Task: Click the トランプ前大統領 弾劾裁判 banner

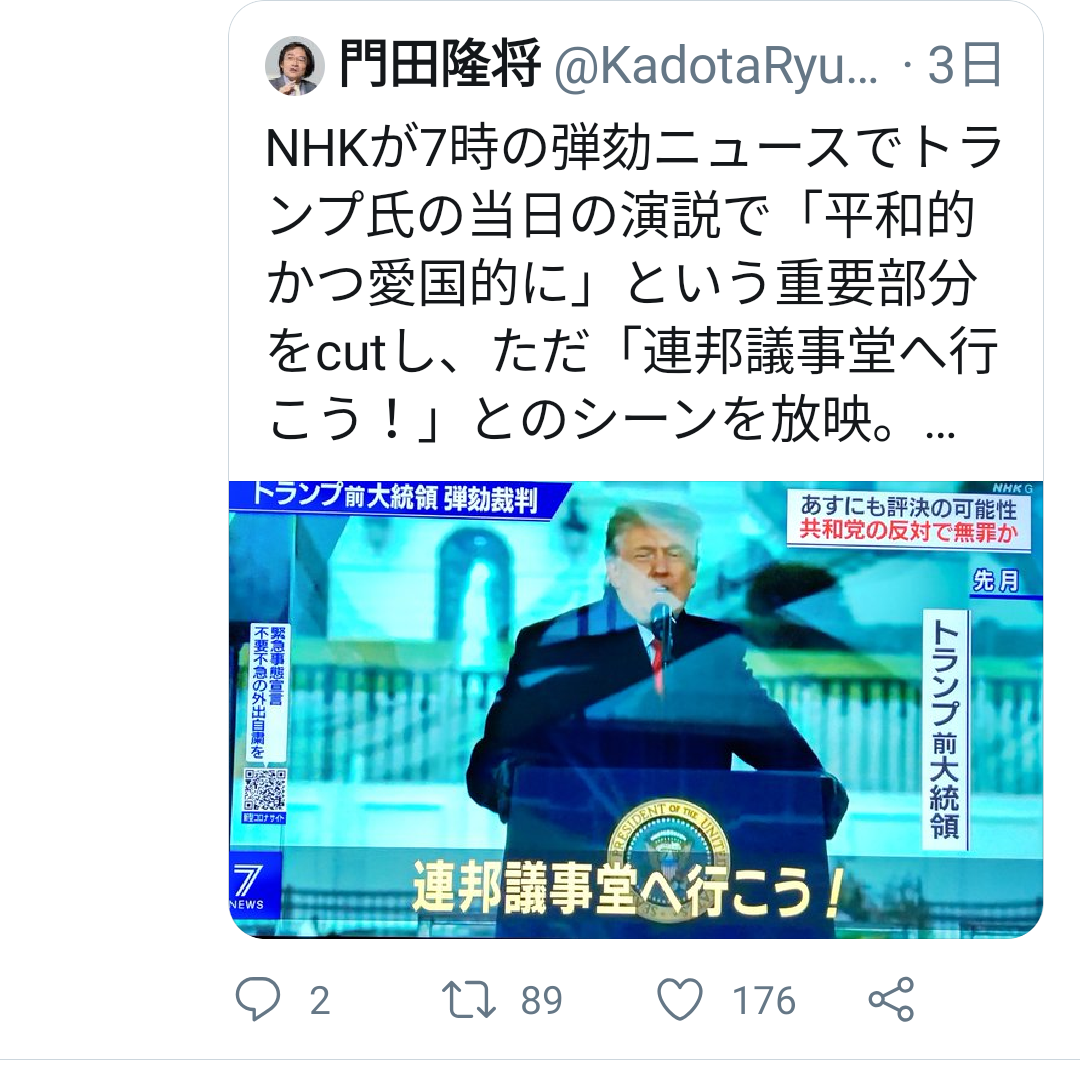Action: (x=397, y=496)
